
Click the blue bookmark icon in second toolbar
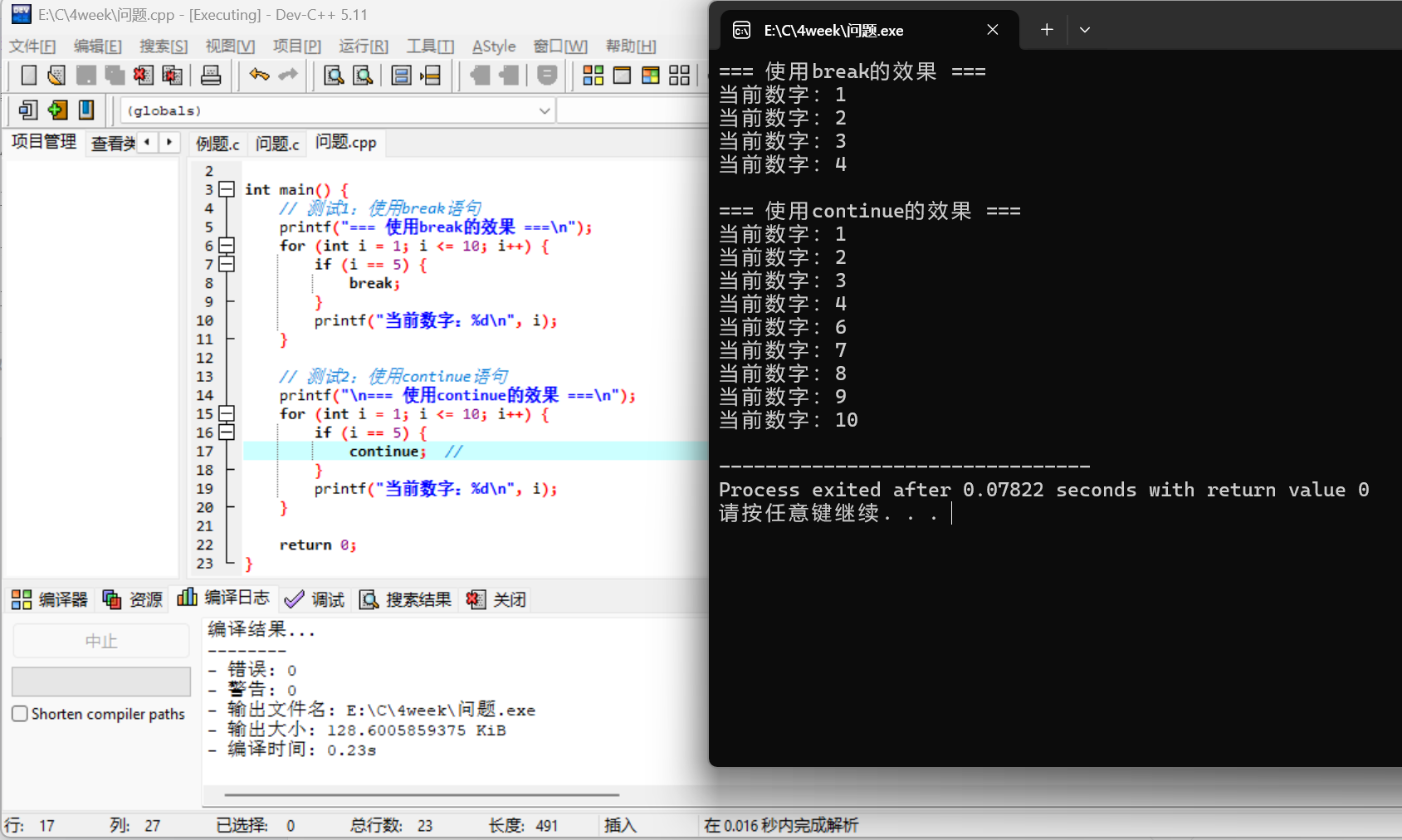coord(86,110)
